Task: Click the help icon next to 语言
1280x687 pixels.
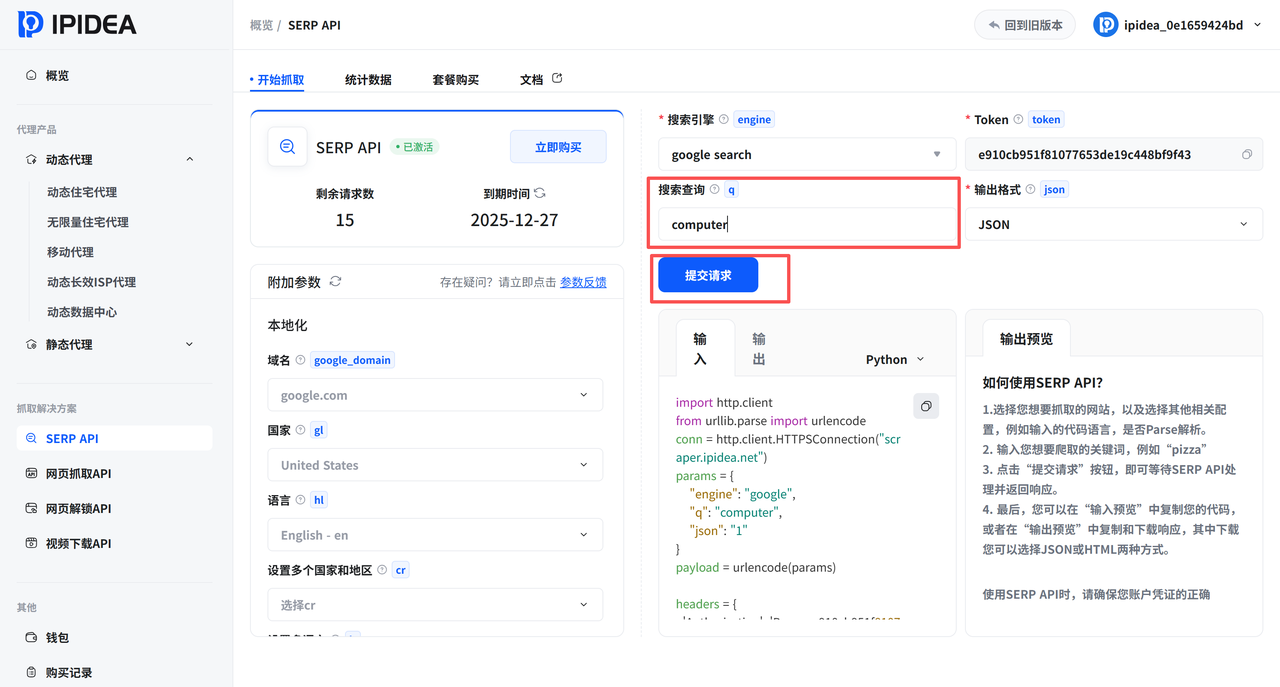Action: click(300, 500)
